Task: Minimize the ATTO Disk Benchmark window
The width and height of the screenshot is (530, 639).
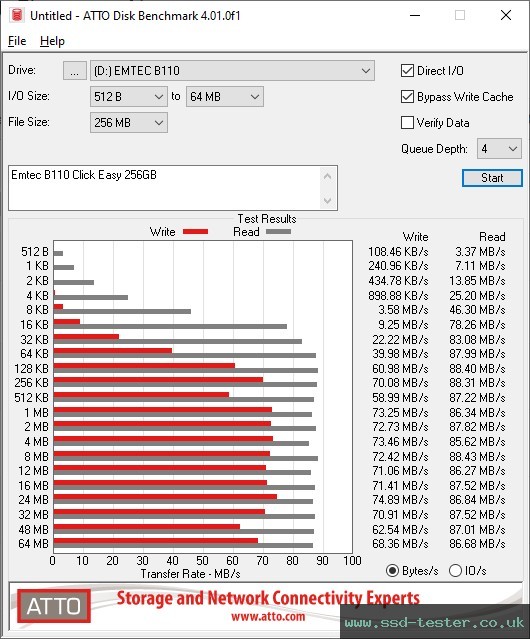Action: [415, 15]
